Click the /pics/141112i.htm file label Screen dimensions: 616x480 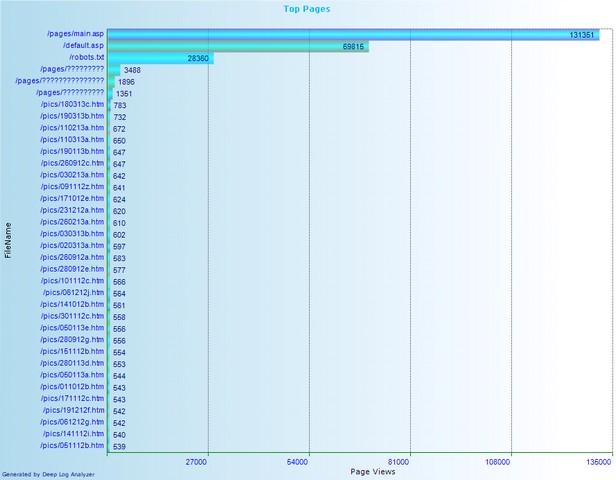(73, 434)
